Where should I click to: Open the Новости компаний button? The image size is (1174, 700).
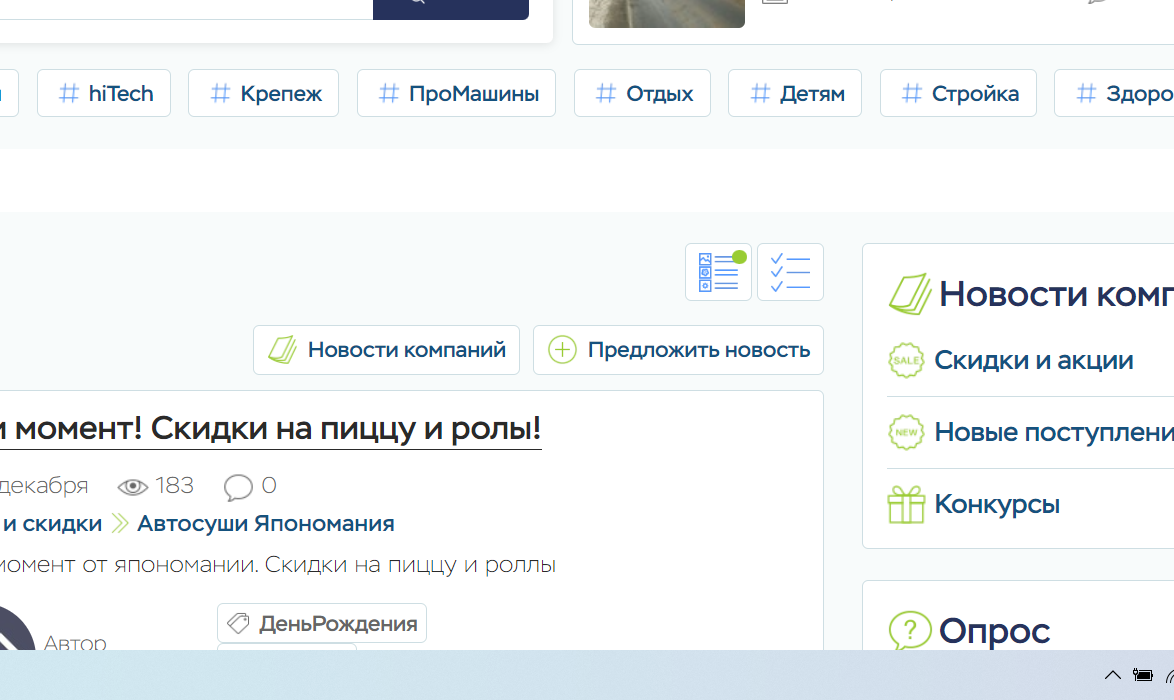coord(386,350)
